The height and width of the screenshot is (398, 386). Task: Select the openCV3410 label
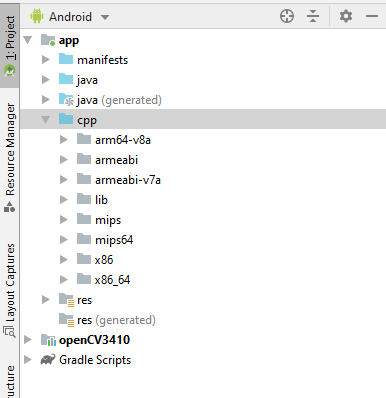coord(94,340)
